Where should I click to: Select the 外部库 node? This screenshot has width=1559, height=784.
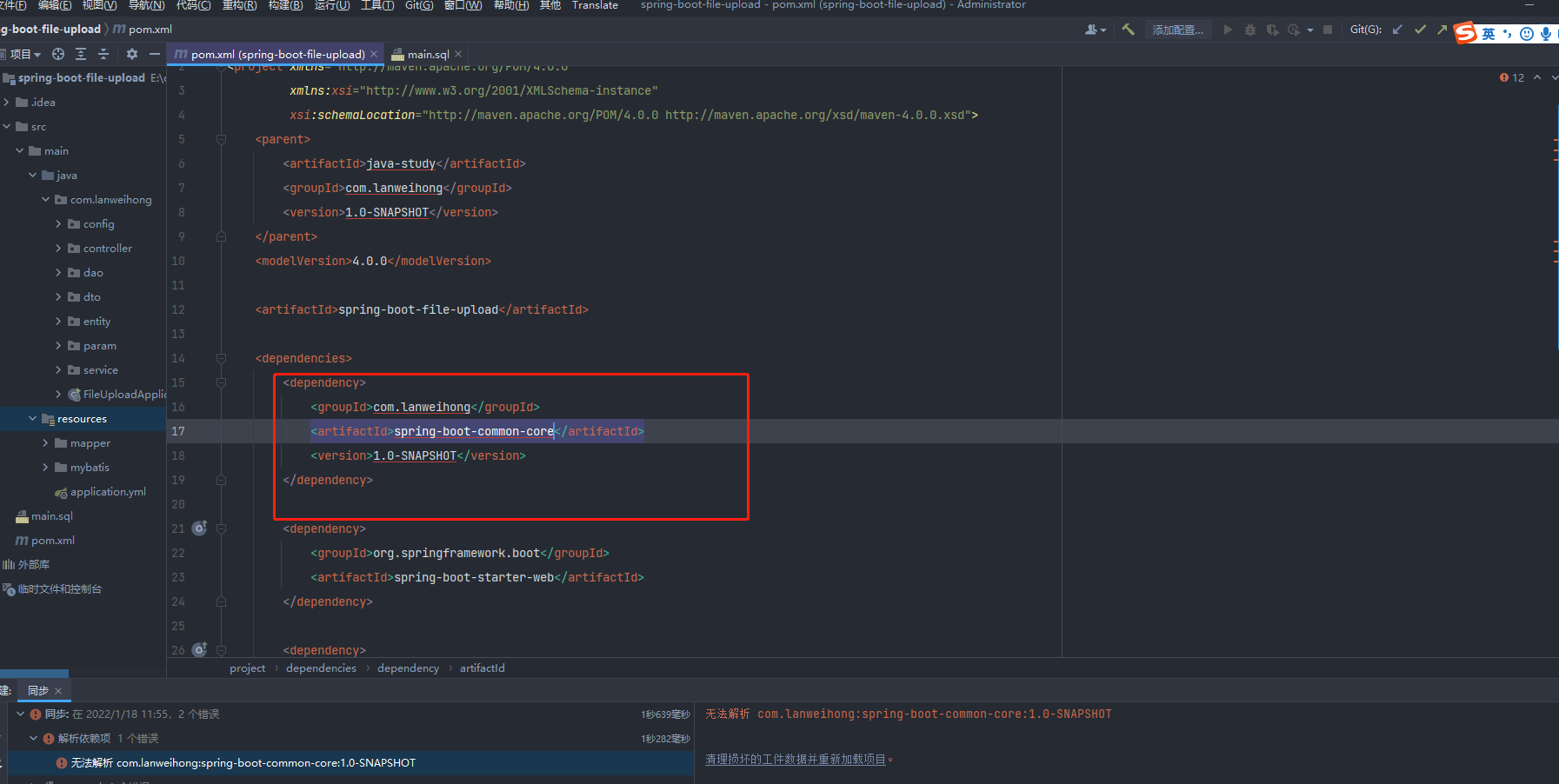tap(34, 564)
